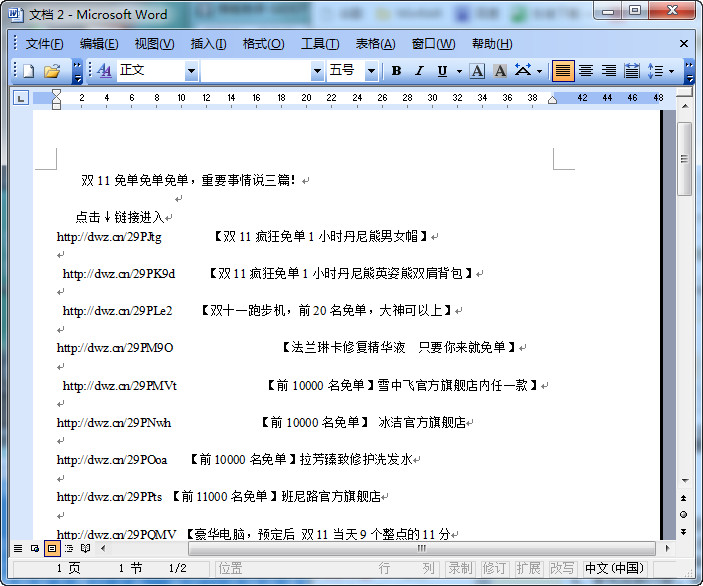Click the link http://dwz.cn/29POoa
The width and height of the screenshot is (703, 586).
click(x=112, y=460)
